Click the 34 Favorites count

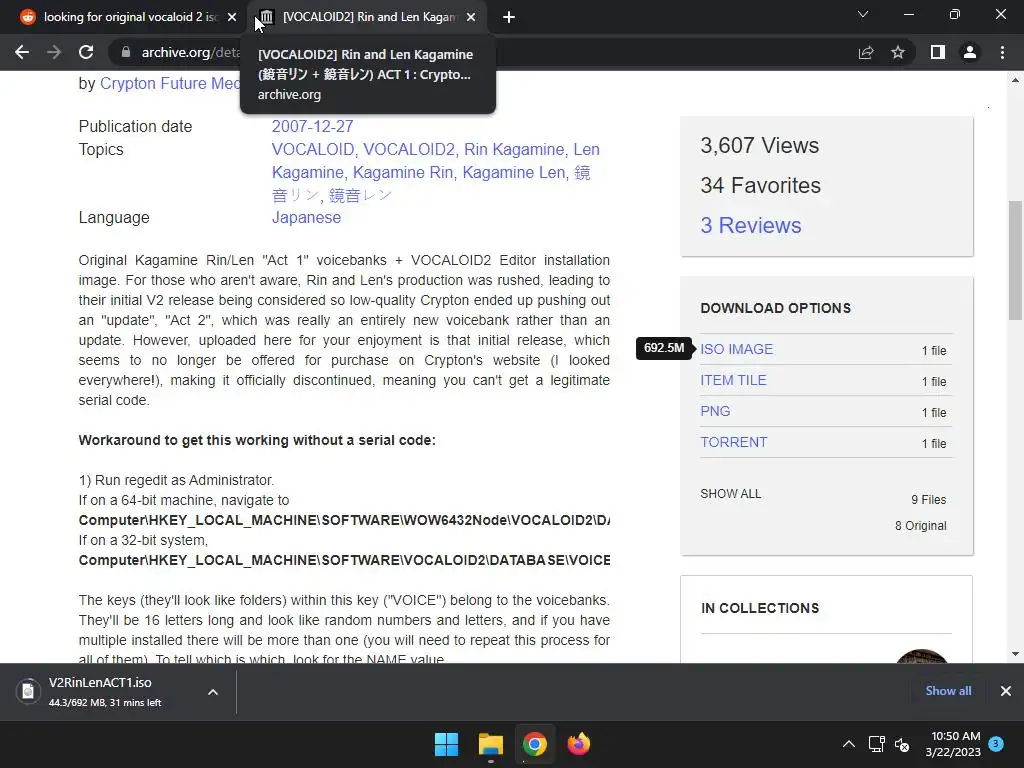[760, 185]
